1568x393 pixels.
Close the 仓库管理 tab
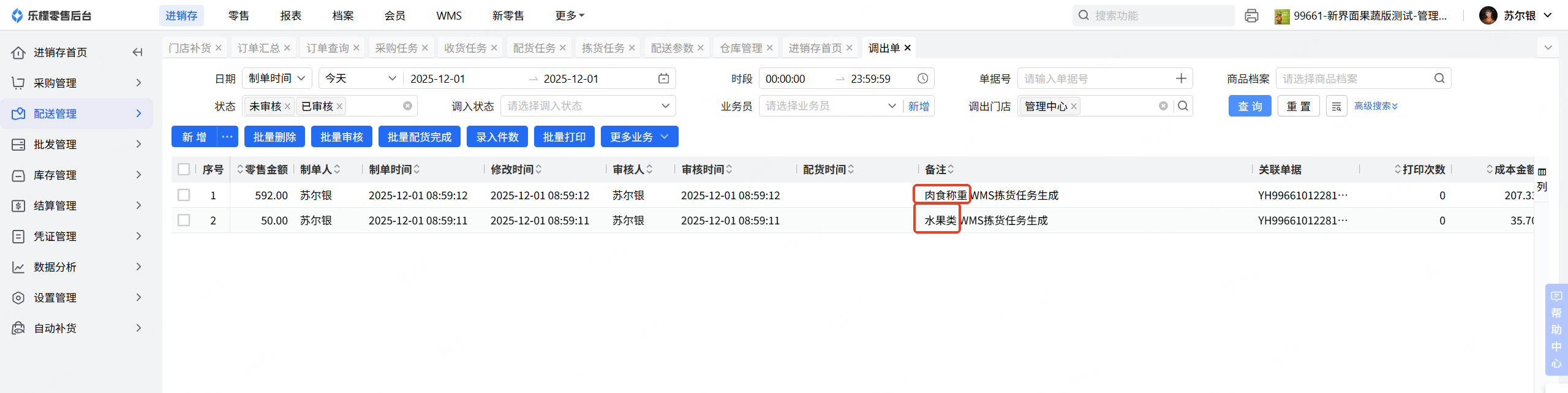pyautogui.click(x=769, y=48)
